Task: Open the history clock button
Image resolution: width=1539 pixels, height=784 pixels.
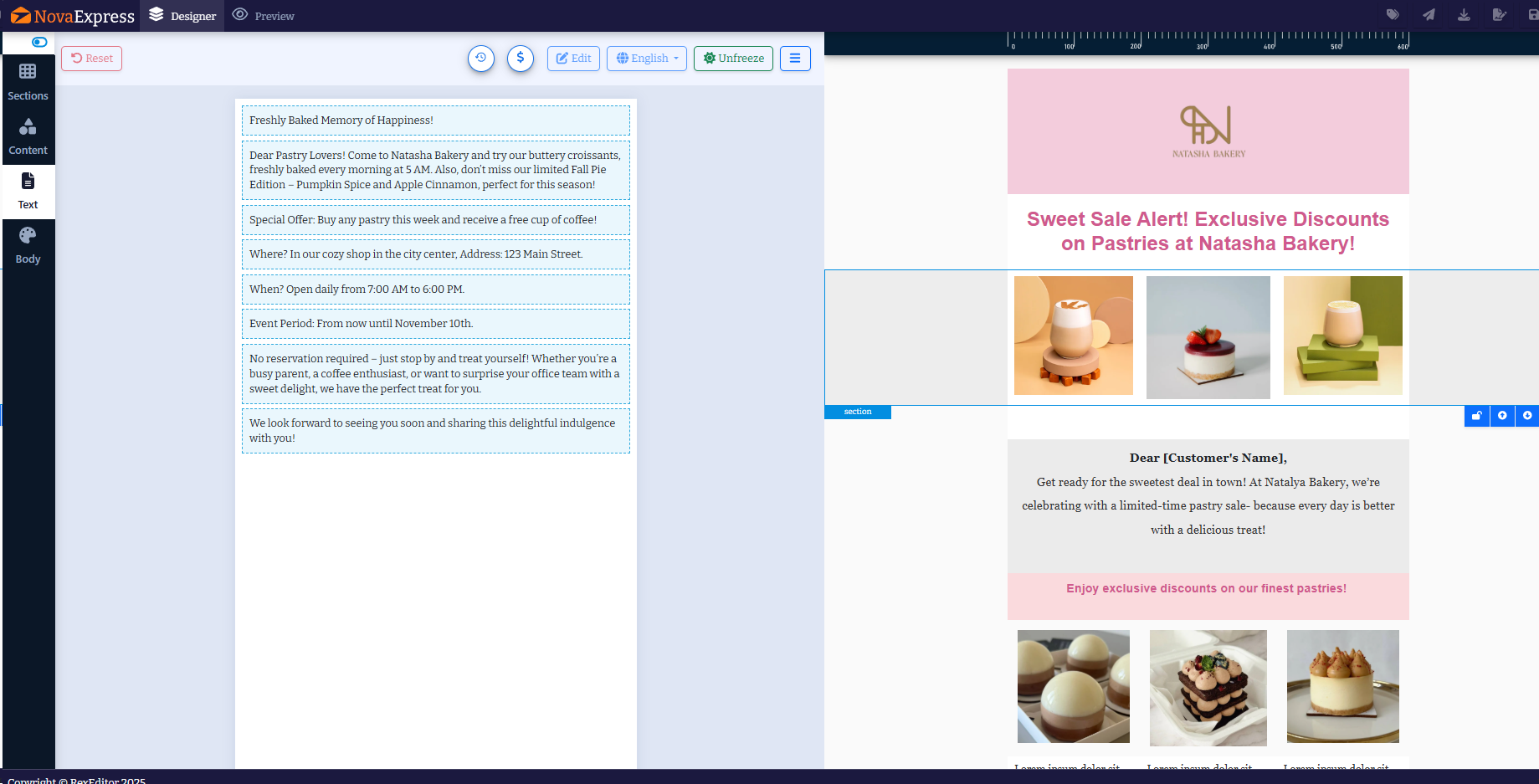Action: 480,59
